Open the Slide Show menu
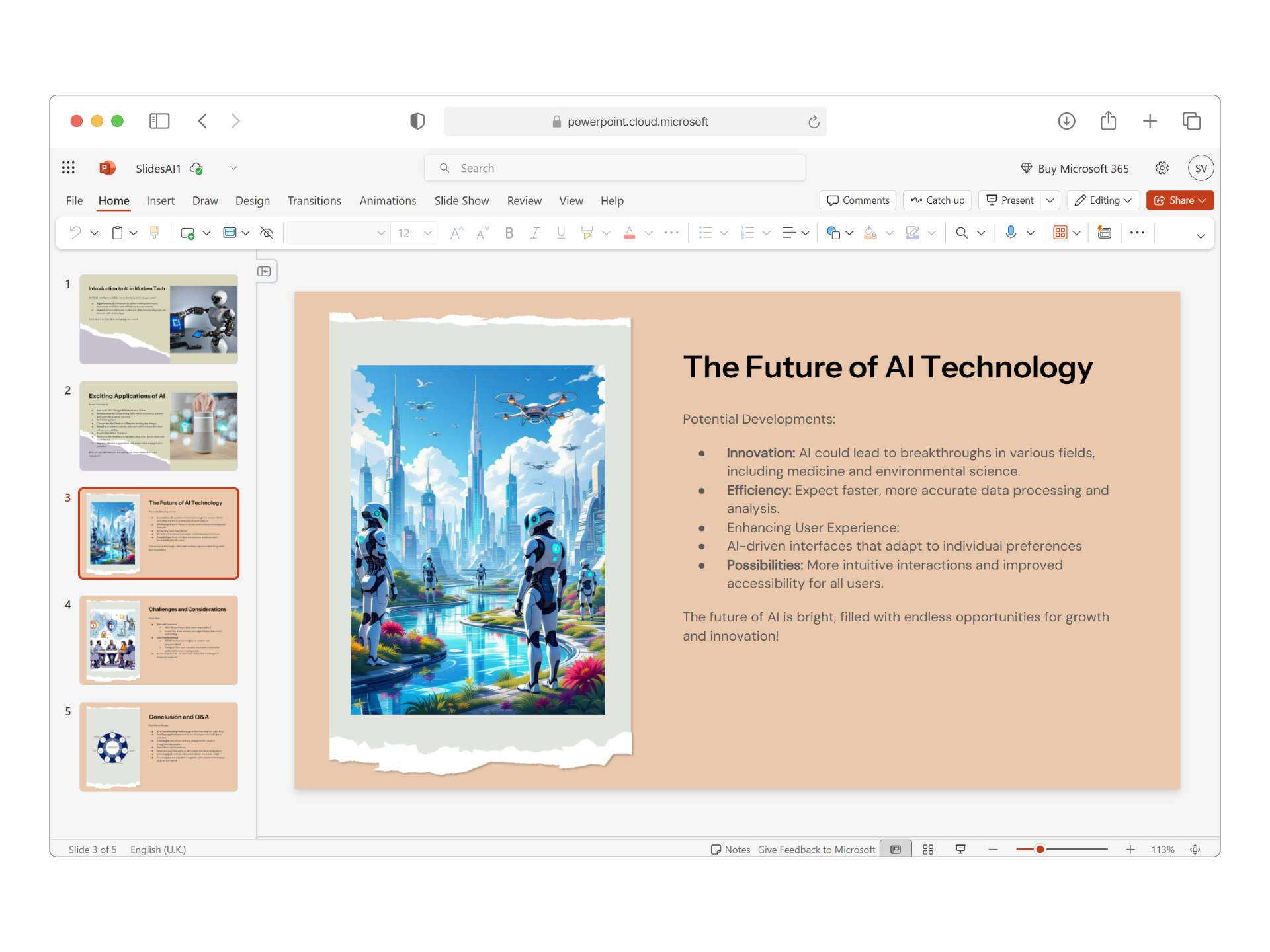The width and height of the screenshot is (1270, 952). click(x=461, y=200)
